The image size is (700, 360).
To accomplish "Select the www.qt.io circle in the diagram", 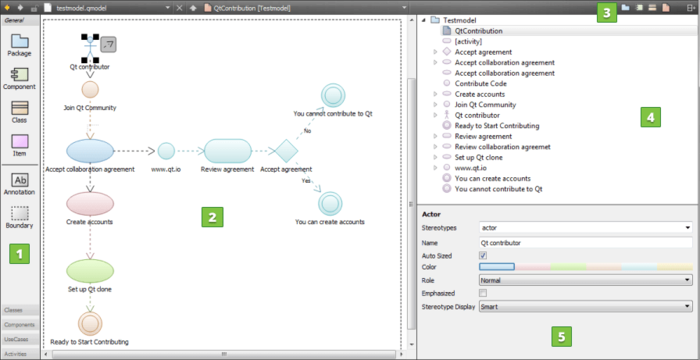I will tap(166, 151).
